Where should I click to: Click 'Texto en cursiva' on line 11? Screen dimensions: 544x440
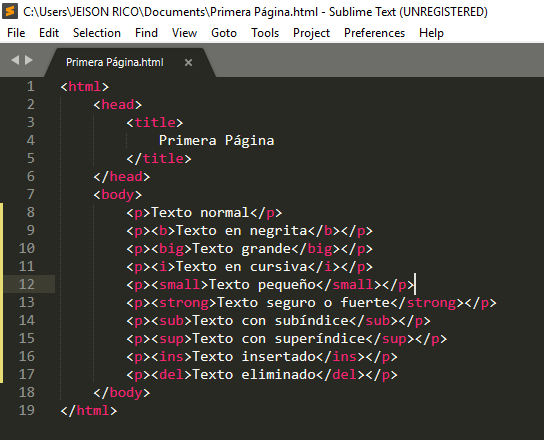coord(241,267)
